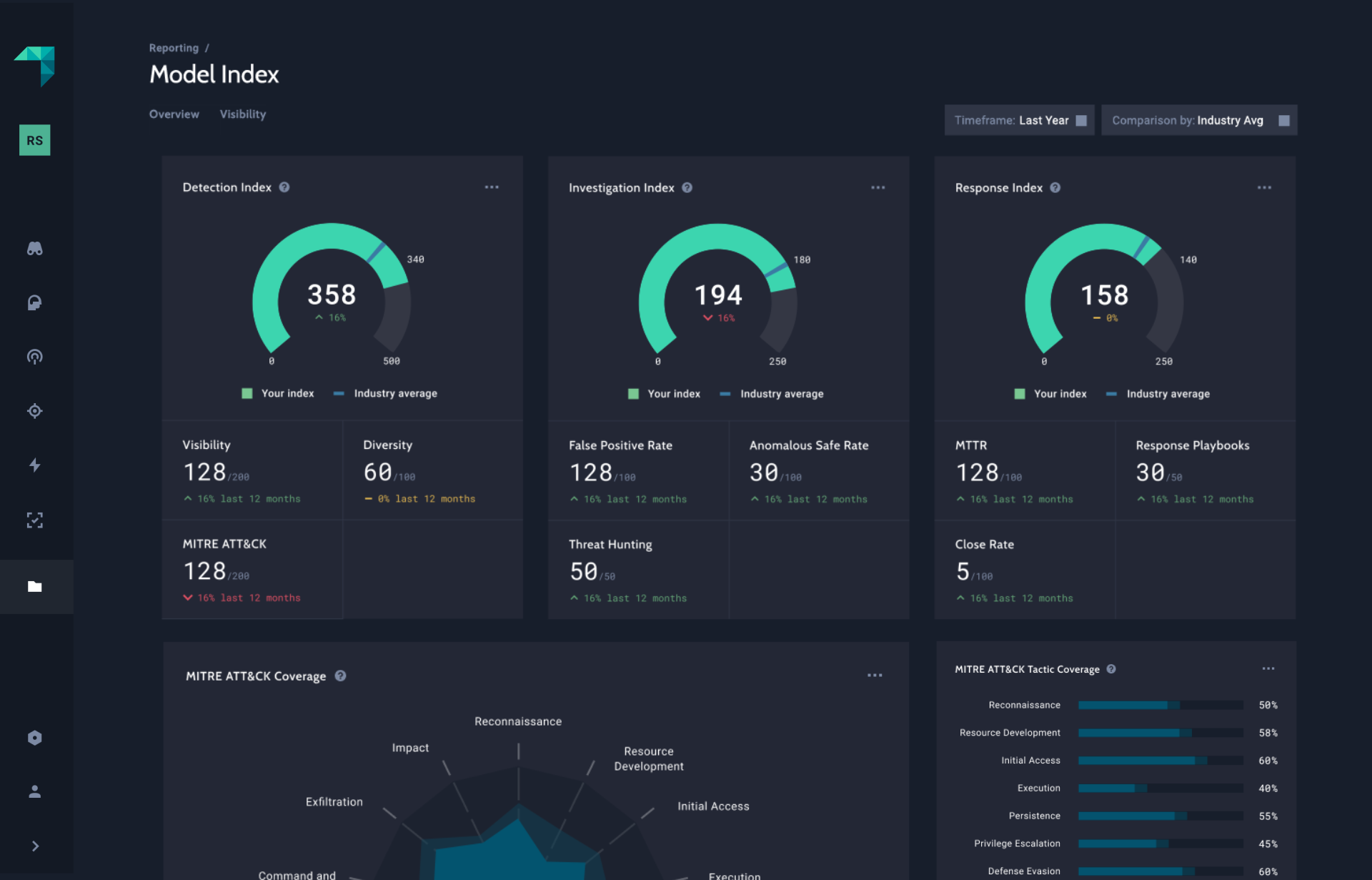Click the Detection Index 'Industry average' legend label
This screenshot has width=1372, height=880.
click(x=396, y=393)
